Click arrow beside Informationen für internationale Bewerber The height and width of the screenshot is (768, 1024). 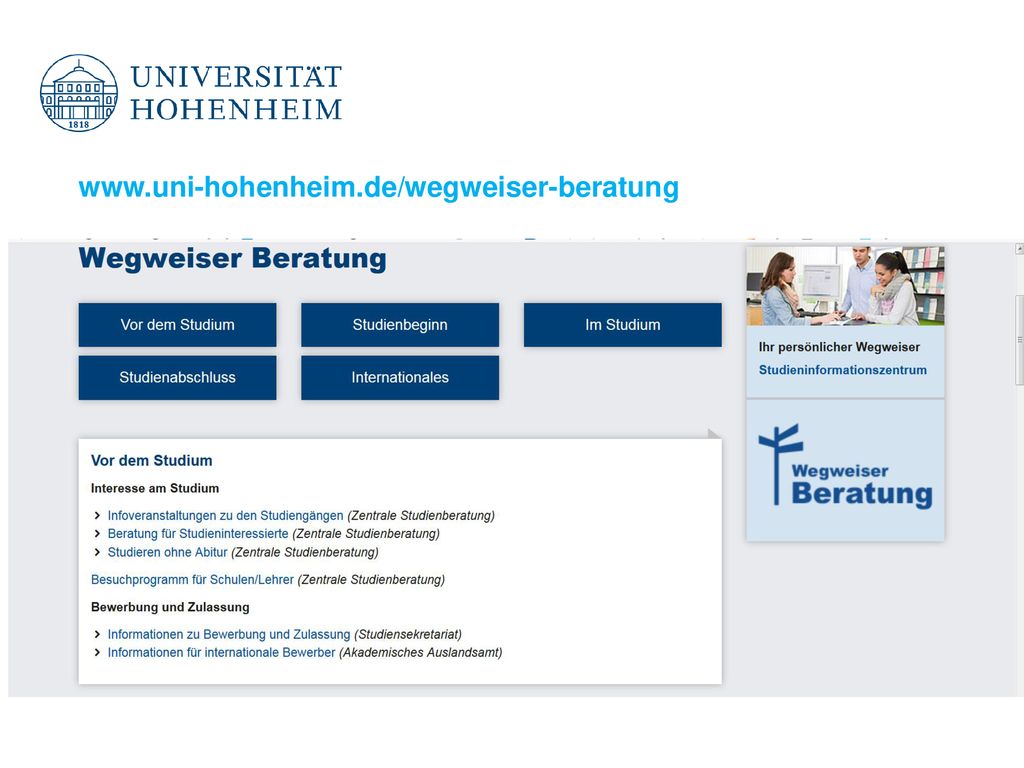[x=97, y=652]
